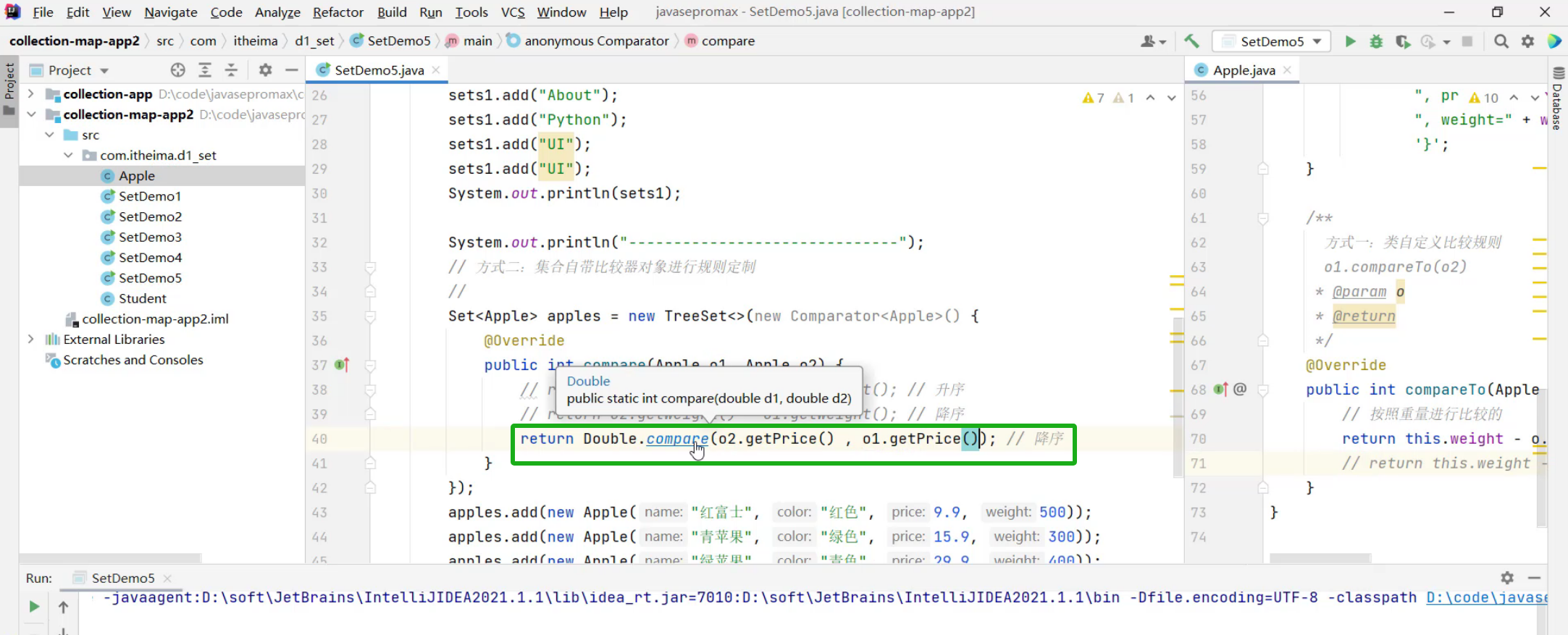
Task: Select collection-map-app2.iml file
Action: click(154, 319)
